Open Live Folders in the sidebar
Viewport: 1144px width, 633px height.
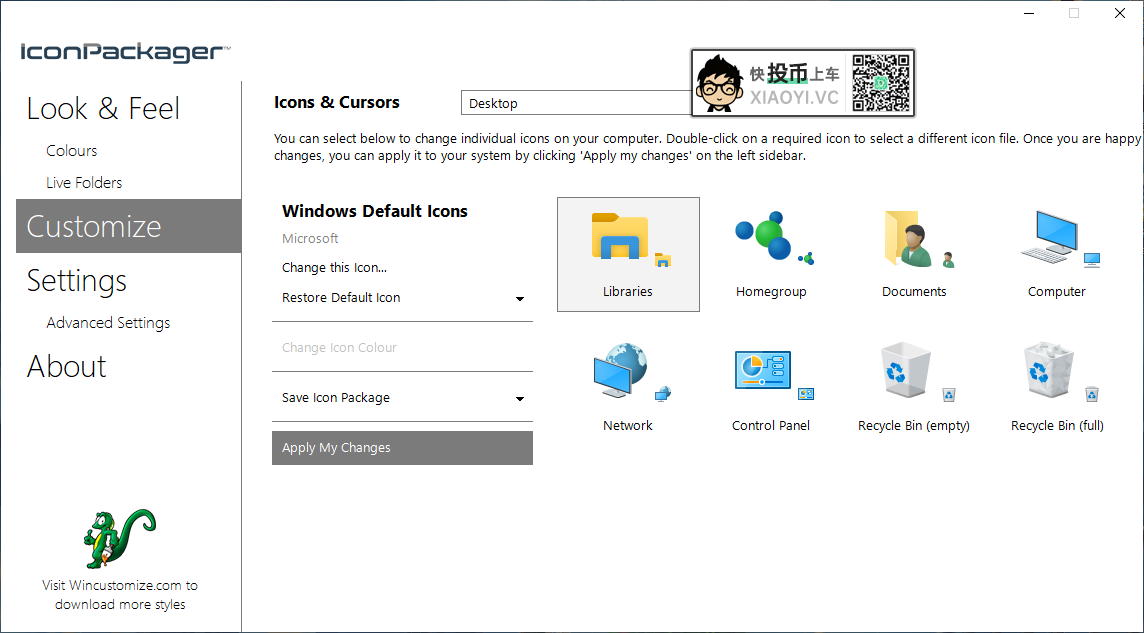[84, 183]
